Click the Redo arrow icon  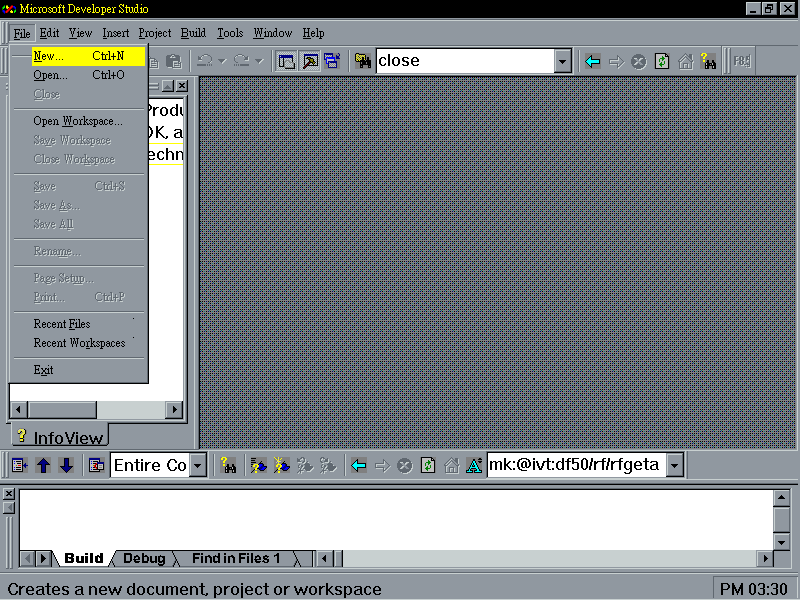[241, 61]
